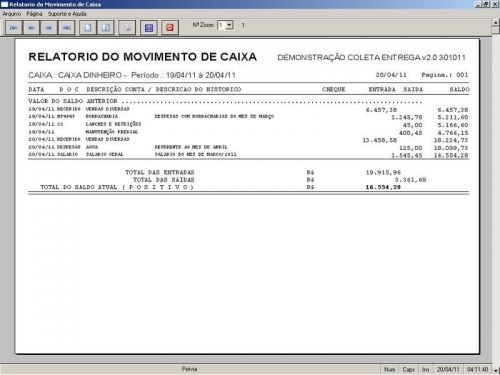The width and height of the screenshot is (500, 375).
Task: Click the SALDO column header
Action: [459, 89]
